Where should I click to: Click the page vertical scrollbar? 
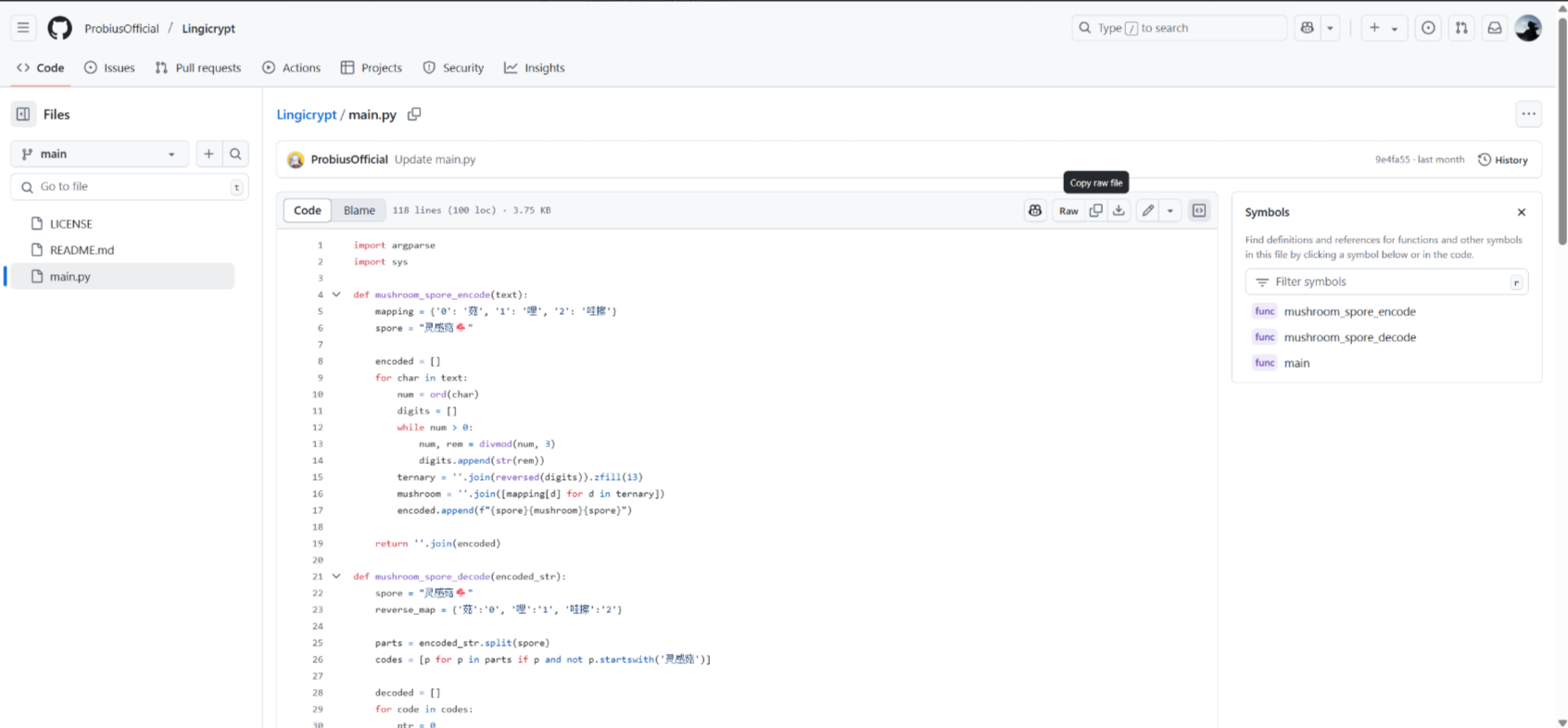coord(1562,130)
